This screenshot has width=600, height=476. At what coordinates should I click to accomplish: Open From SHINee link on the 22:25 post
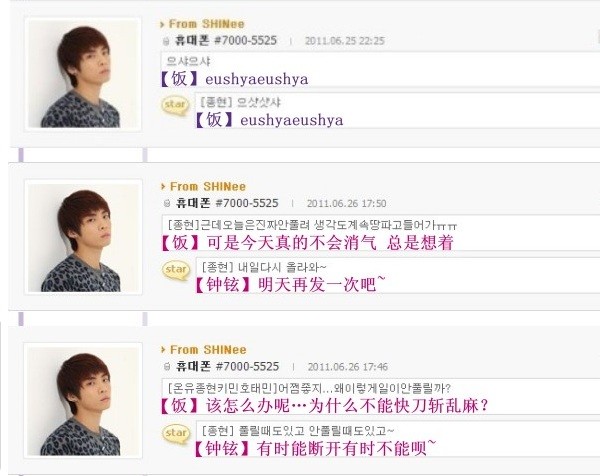coord(207,24)
